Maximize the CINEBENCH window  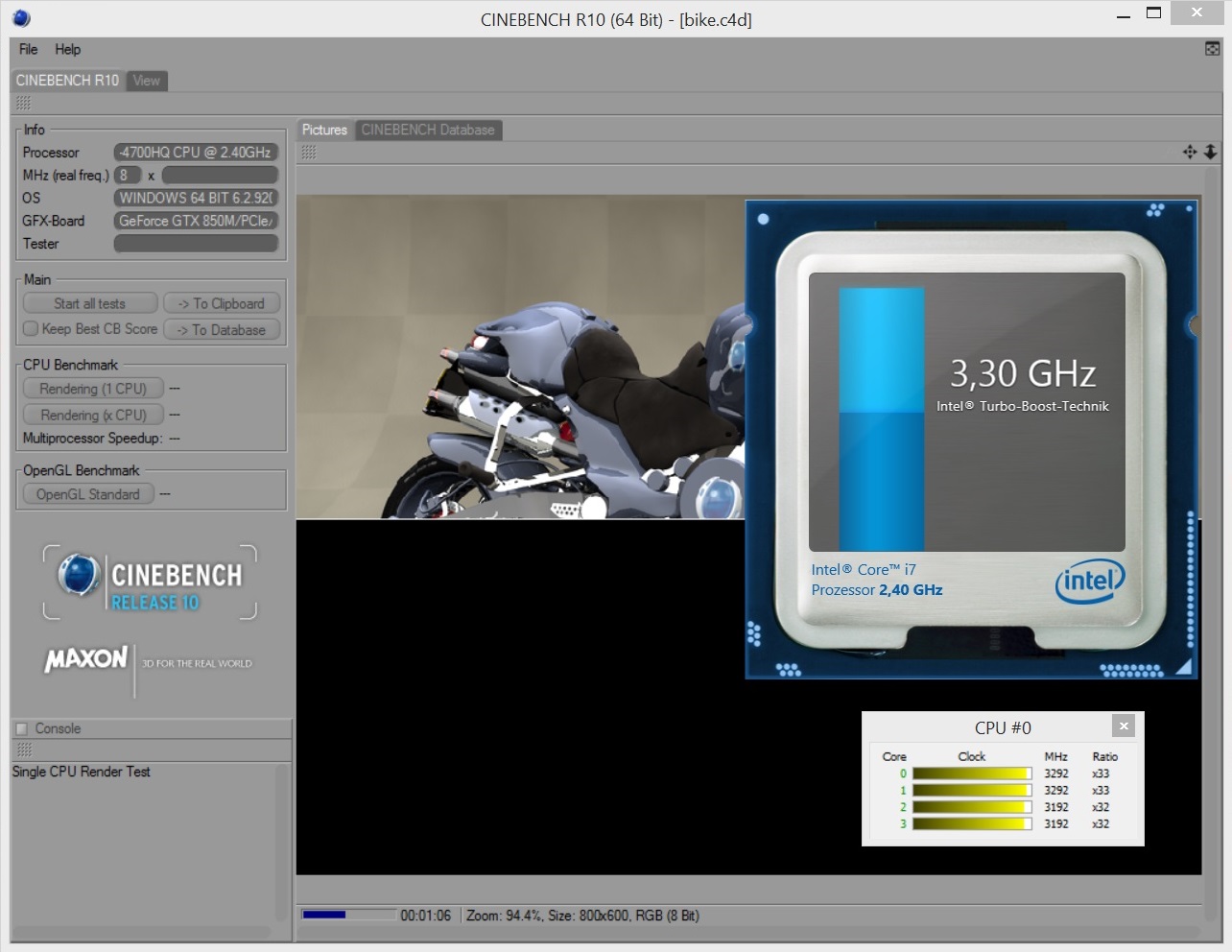click(1154, 13)
